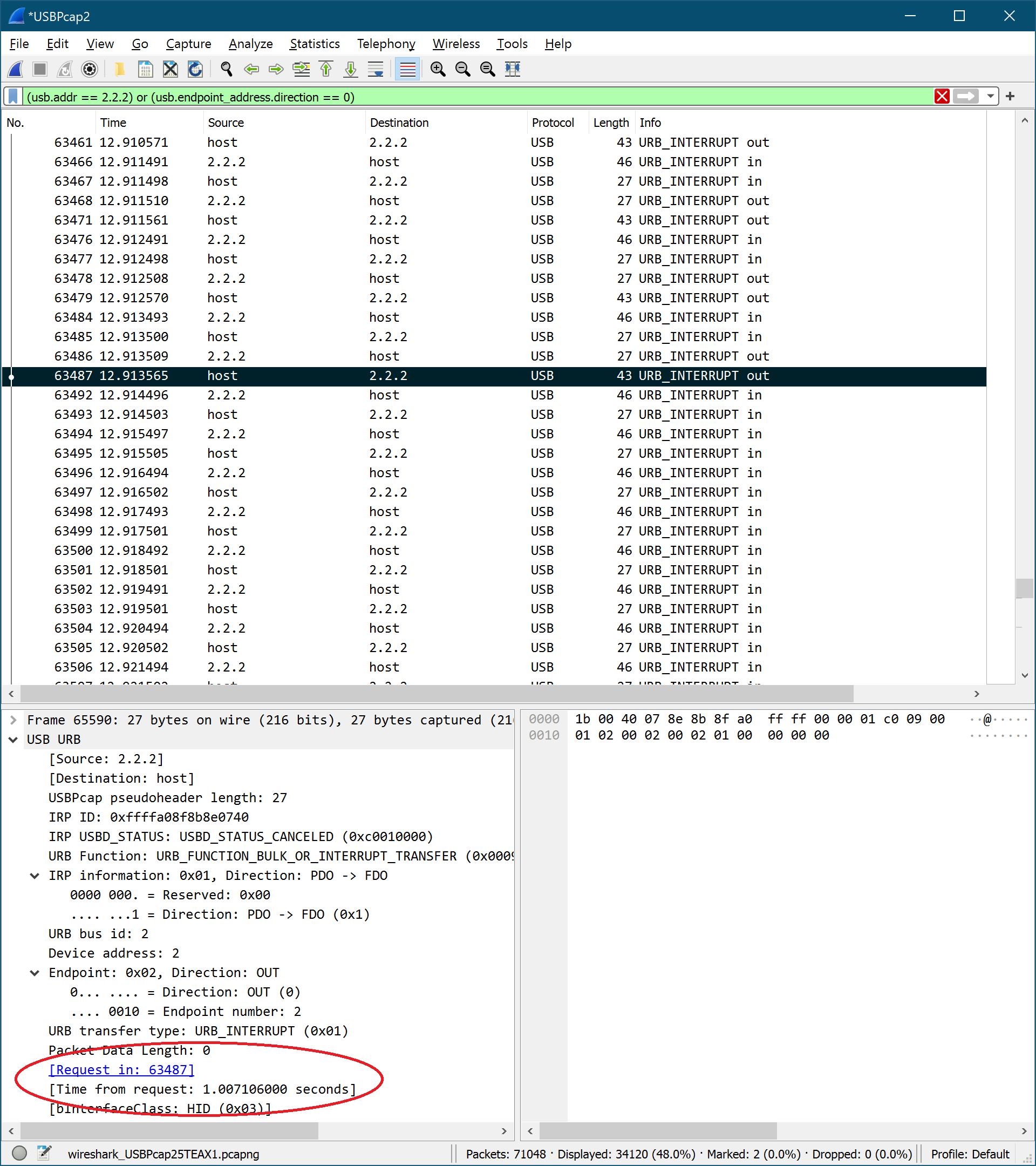Open the Analyze menu
The image size is (1036, 1166).
250,44
